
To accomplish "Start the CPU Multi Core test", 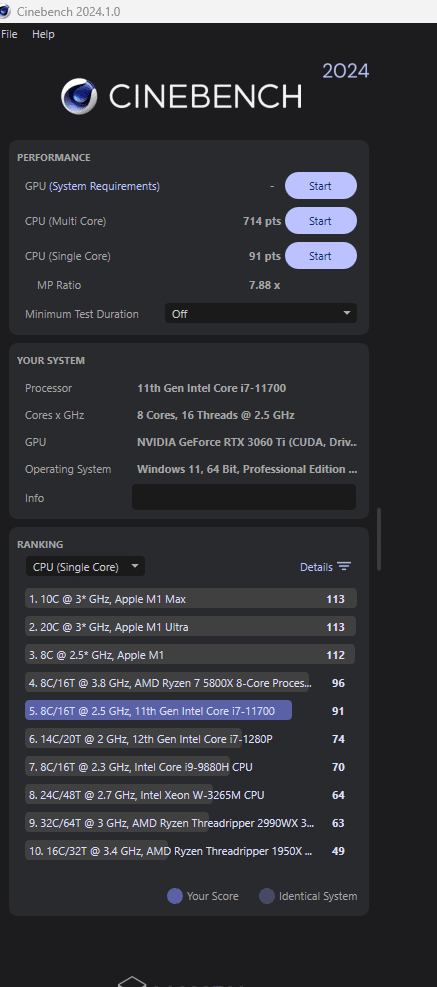I will click(321, 221).
